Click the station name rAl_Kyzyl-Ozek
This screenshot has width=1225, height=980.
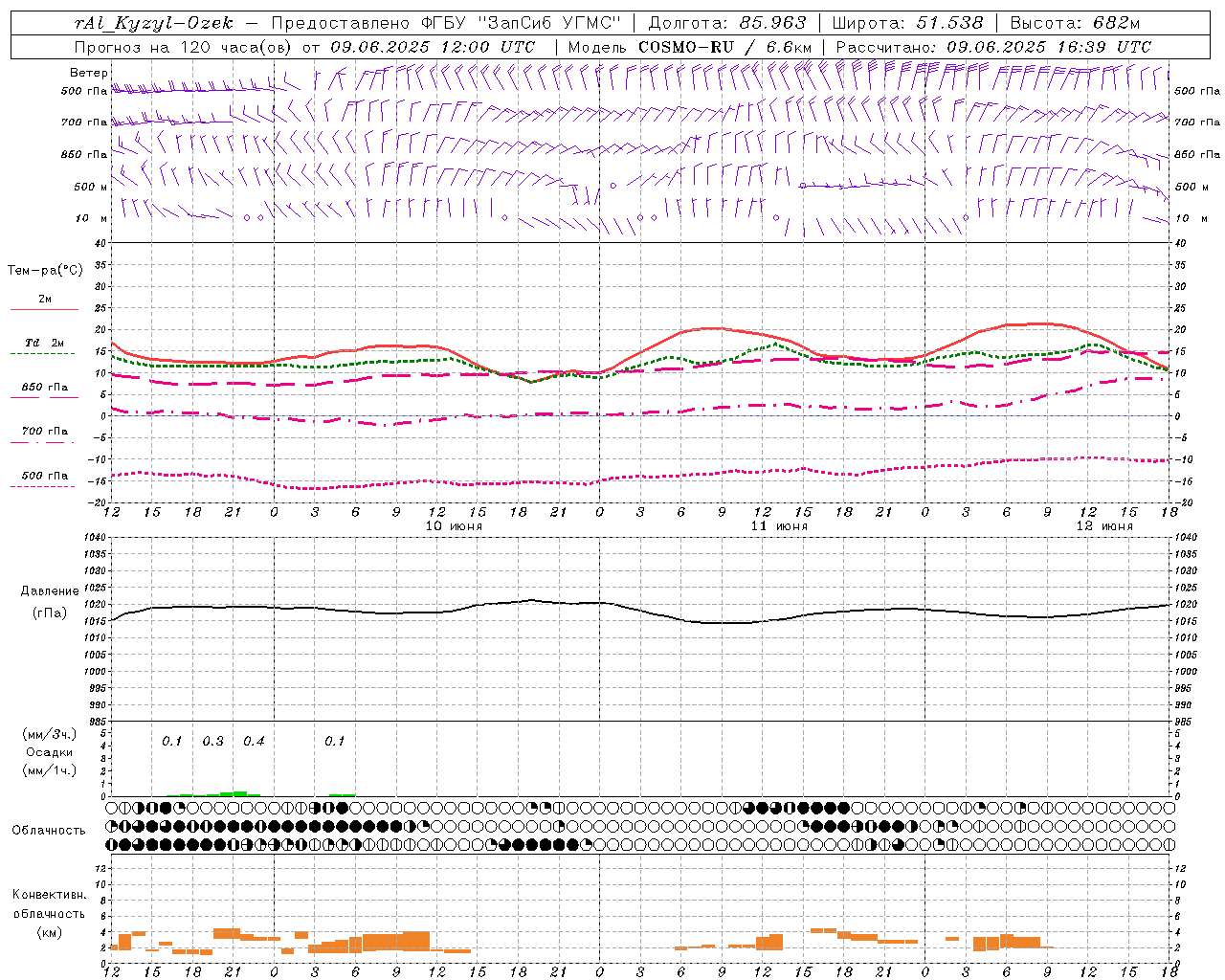[x=153, y=23]
